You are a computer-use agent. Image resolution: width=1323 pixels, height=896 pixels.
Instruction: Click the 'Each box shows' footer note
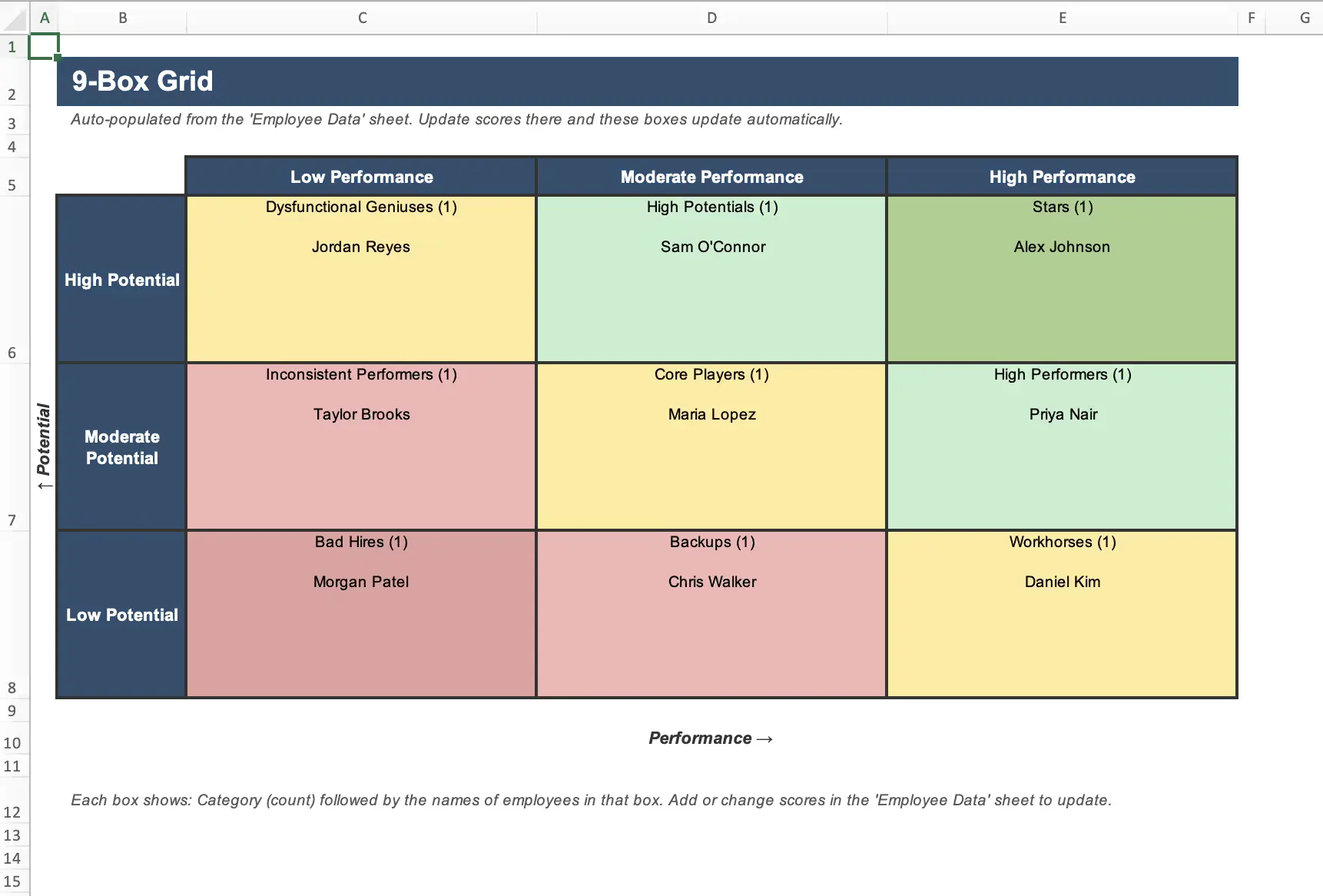click(x=591, y=800)
